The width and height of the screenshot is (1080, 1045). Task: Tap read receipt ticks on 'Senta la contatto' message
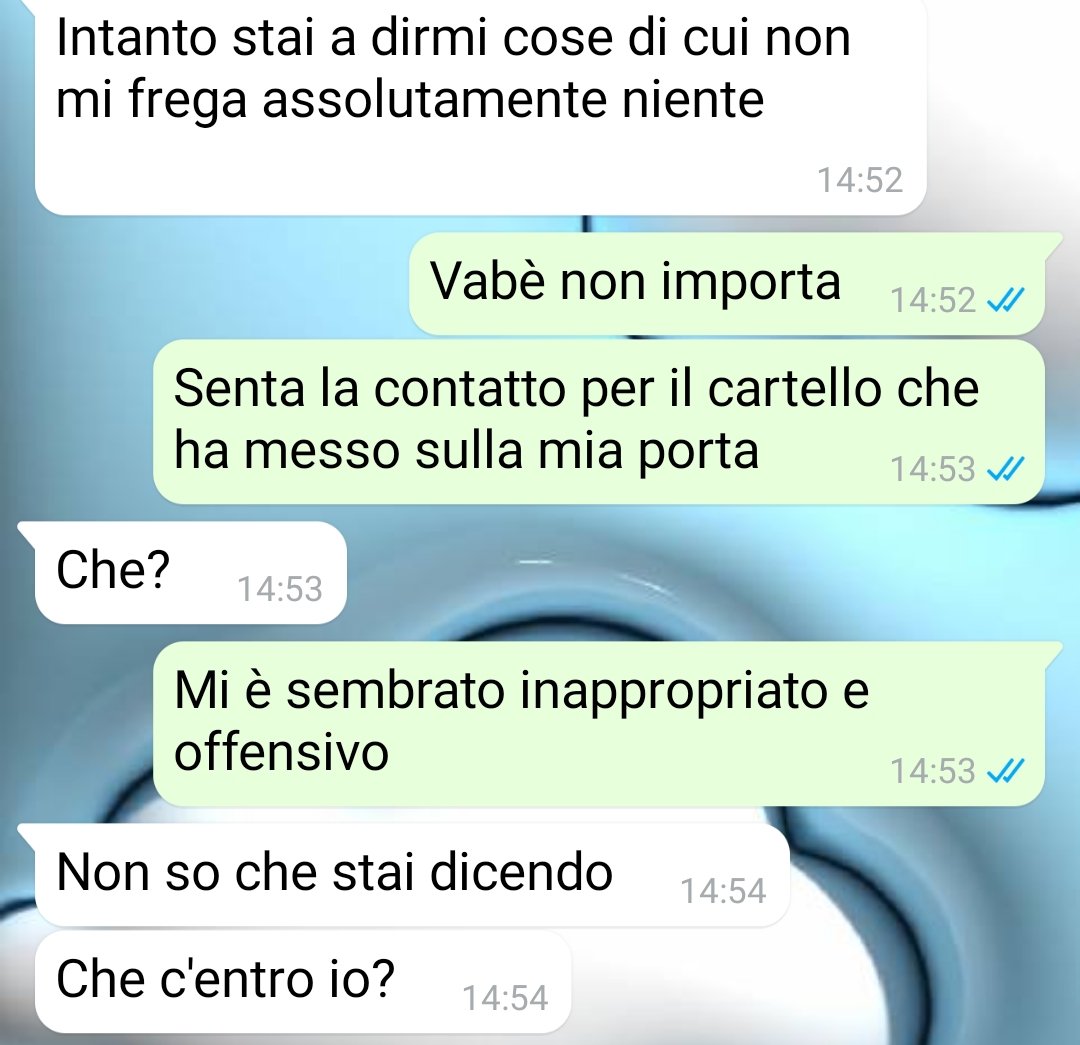click(1006, 469)
